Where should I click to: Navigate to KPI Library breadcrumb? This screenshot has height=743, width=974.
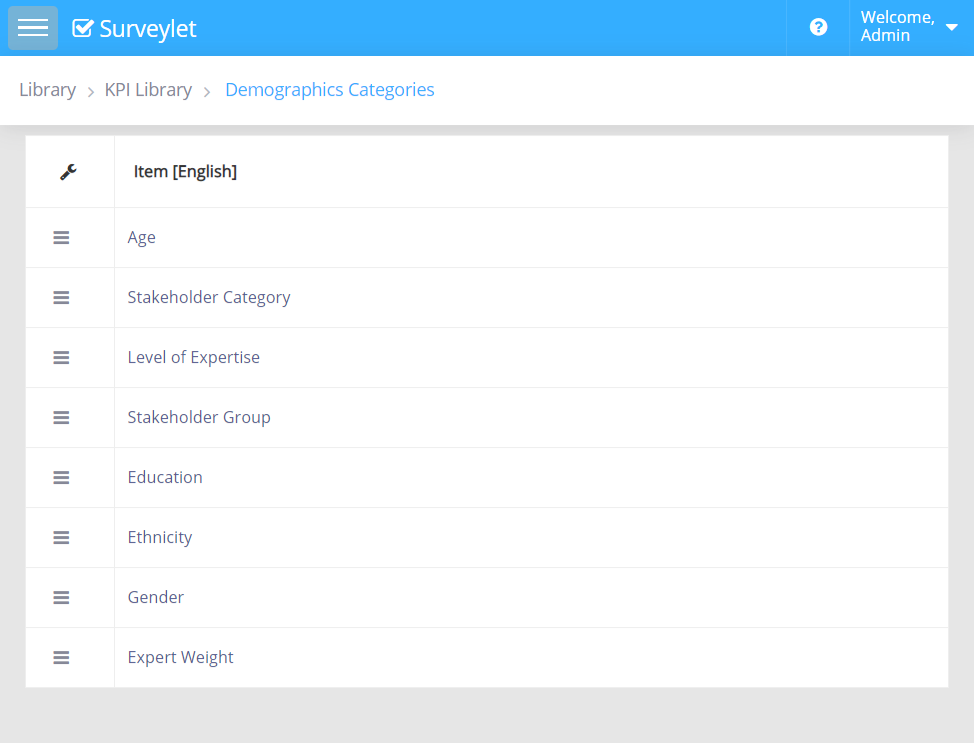click(148, 90)
